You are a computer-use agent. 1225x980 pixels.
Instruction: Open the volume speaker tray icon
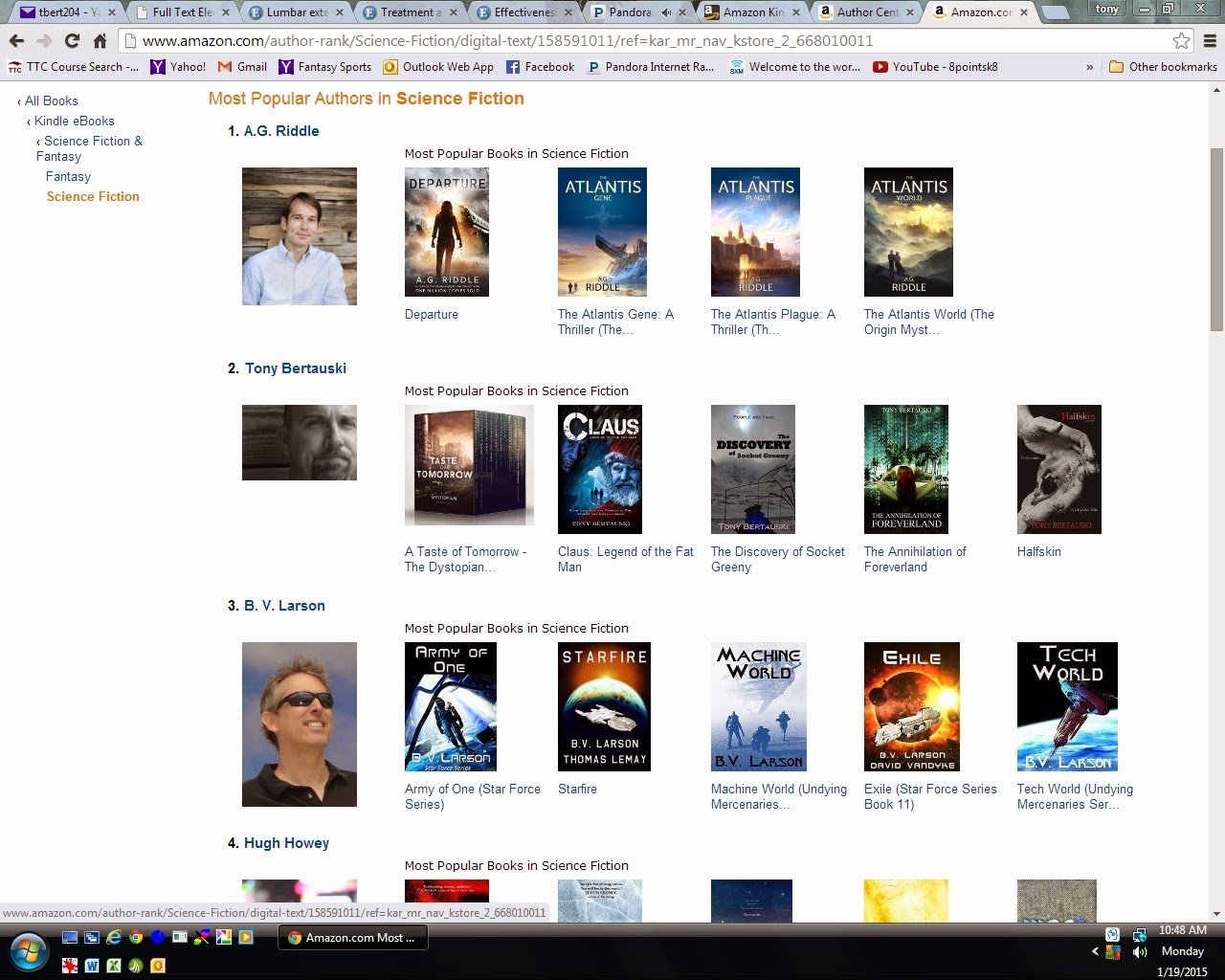[1140, 951]
